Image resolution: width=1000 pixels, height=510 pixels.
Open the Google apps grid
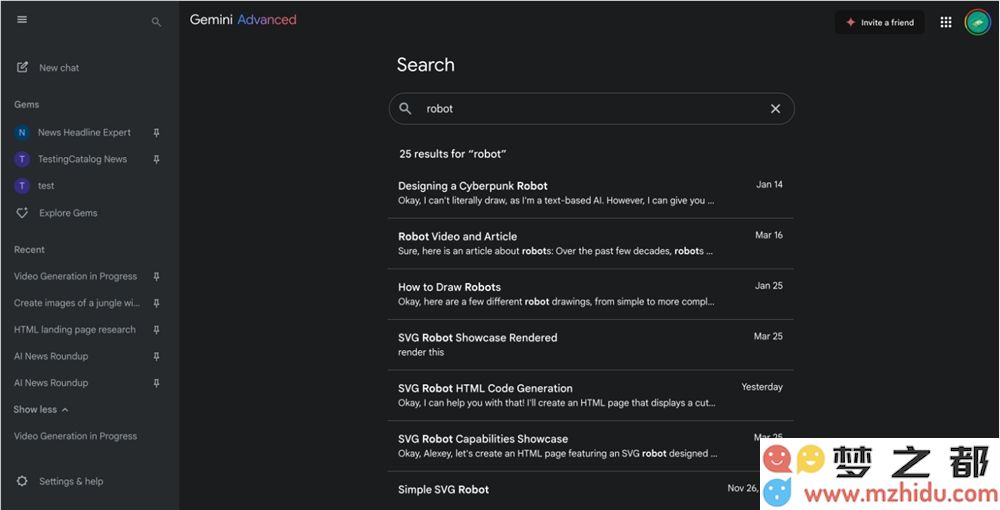946,22
